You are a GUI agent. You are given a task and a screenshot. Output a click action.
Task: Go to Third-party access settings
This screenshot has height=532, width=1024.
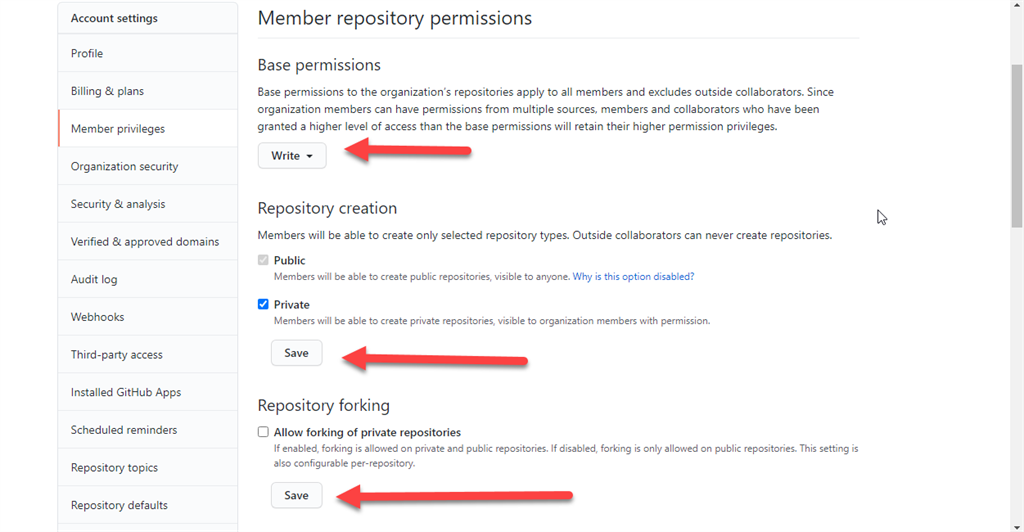coord(116,355)
